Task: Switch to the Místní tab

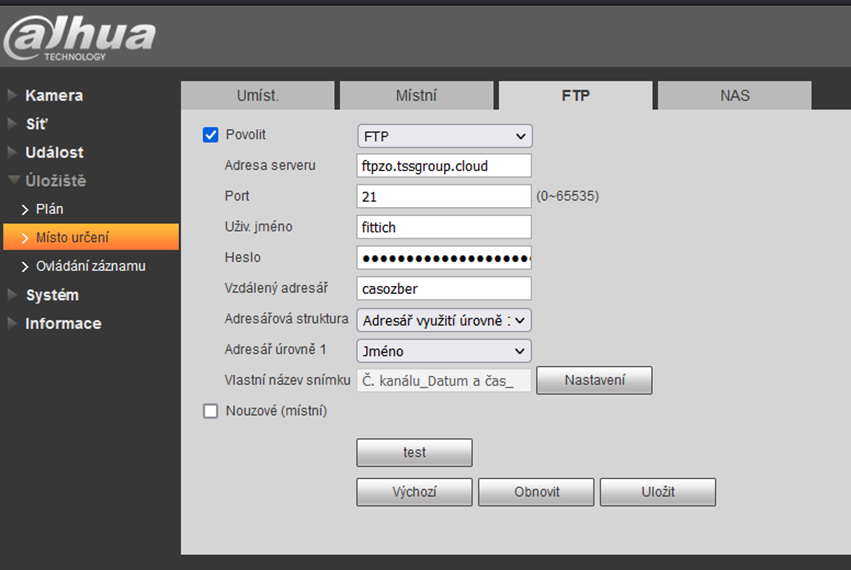Action: (416, 96)
